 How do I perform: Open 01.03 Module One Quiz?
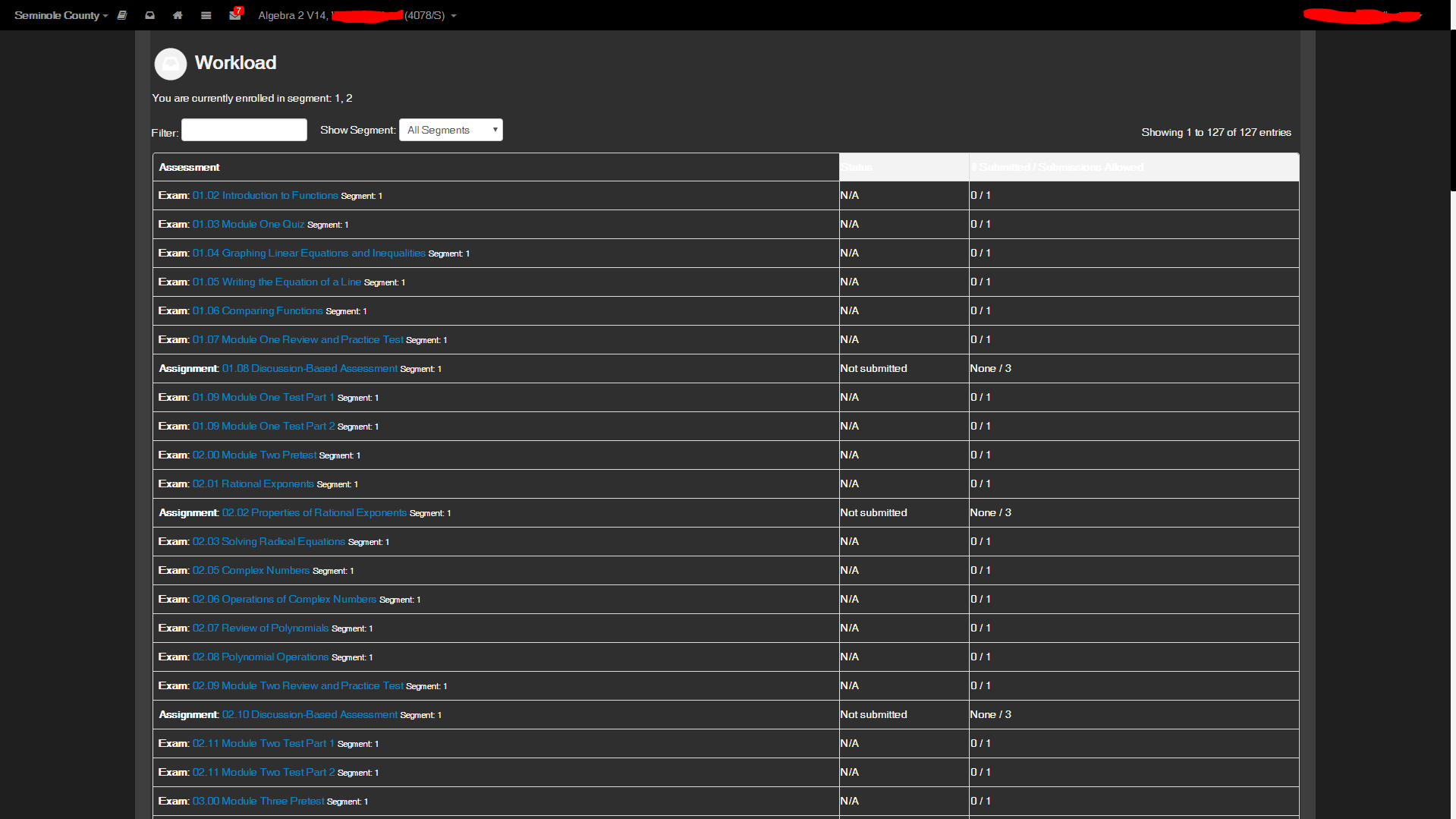click(248, 224)
